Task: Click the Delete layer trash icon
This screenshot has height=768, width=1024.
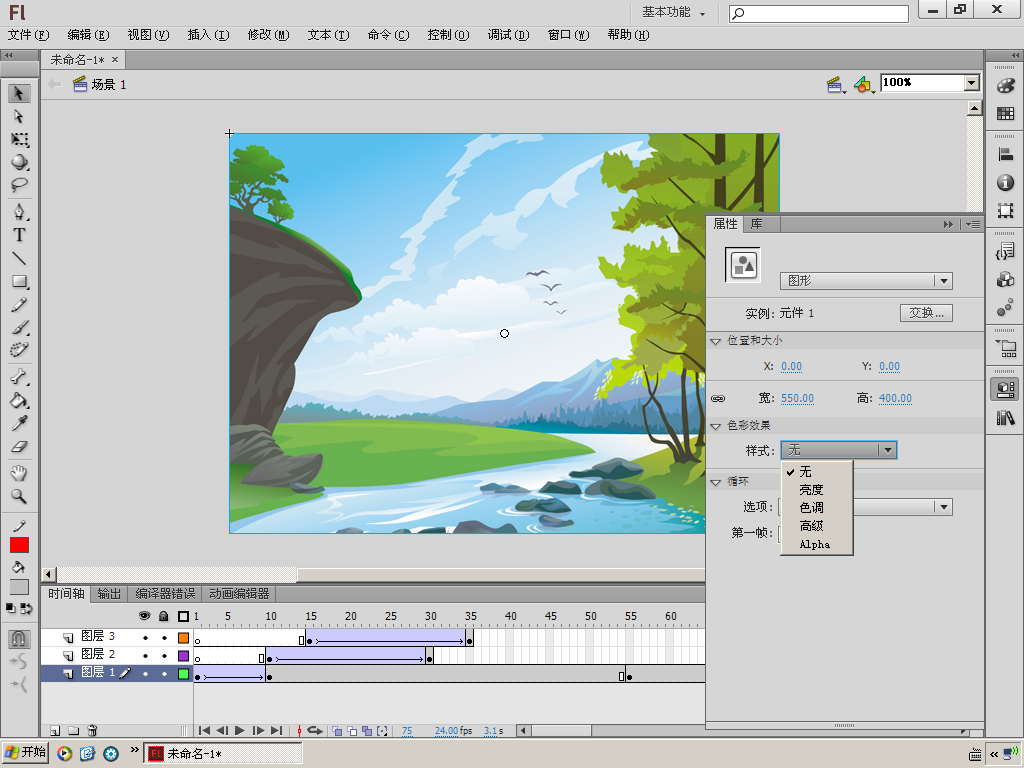Action: coord(93,731)
